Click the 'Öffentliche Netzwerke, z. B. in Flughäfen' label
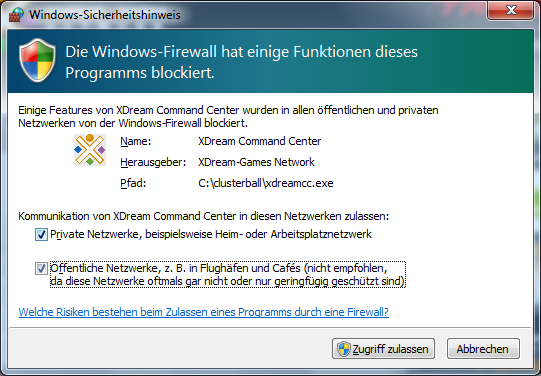 [228, 275]
